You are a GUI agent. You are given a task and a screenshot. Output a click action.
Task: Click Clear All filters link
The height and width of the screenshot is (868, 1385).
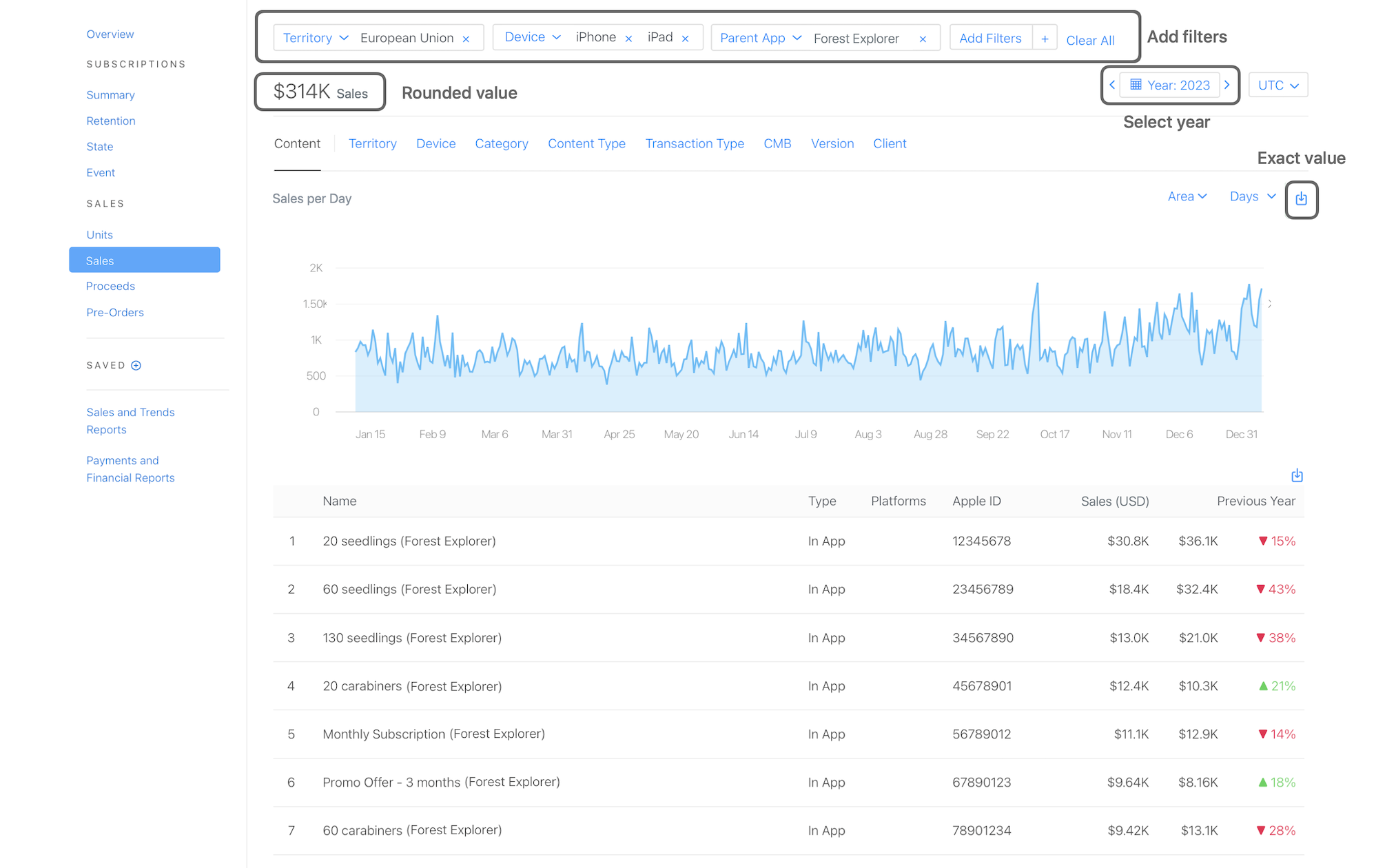pyautogui.click(x=1090, y=40)
